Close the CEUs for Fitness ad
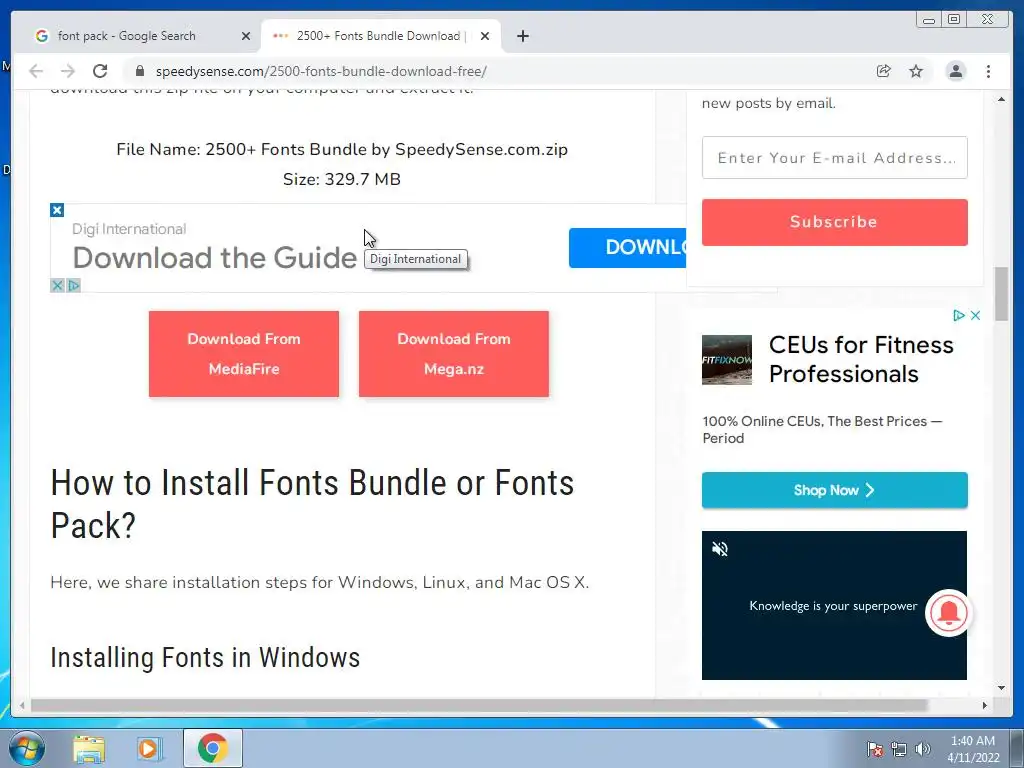 976,315
